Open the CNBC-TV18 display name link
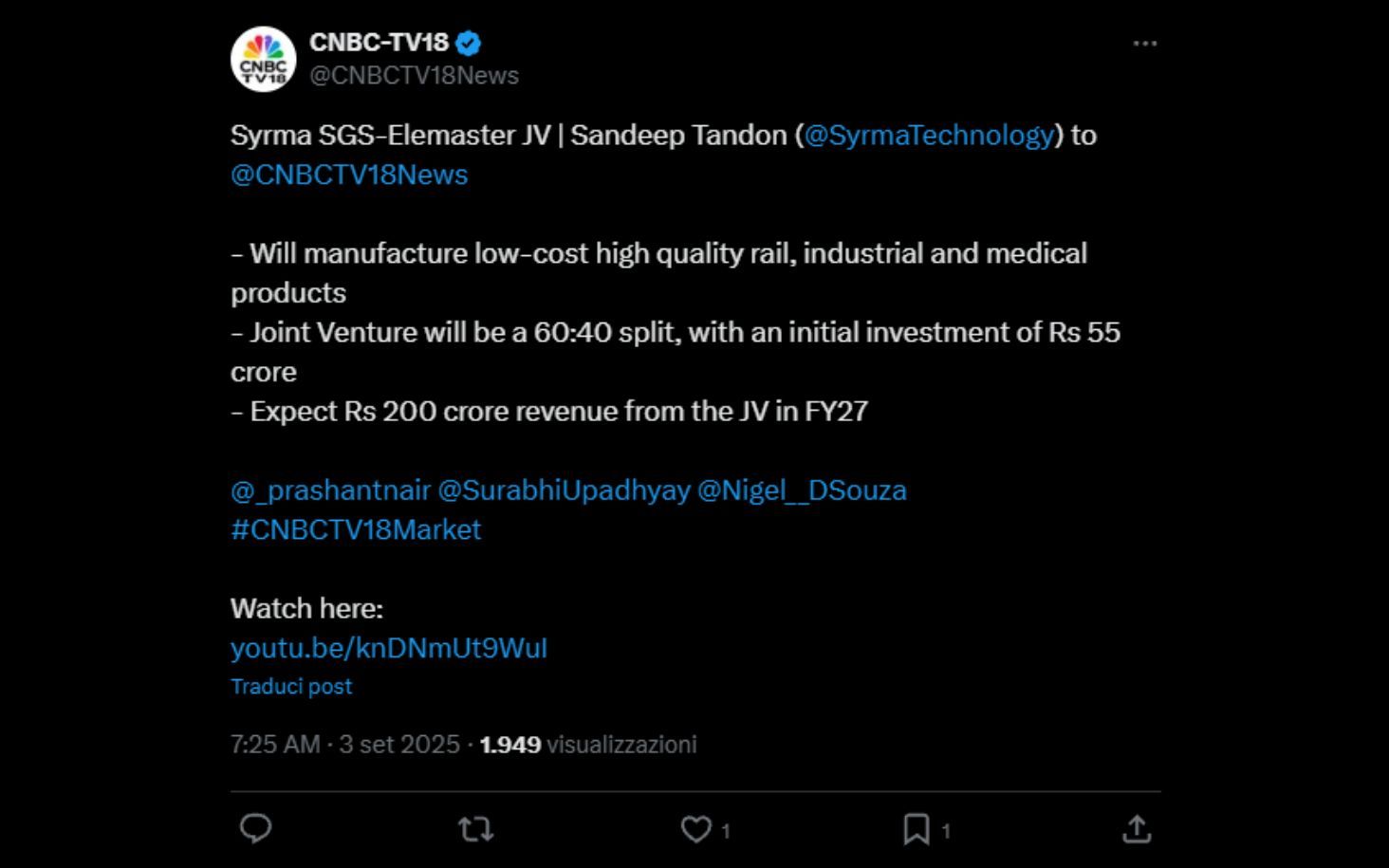Image resolution: width=1389 pixels, height=868 pixels. [x=379, y=43]
